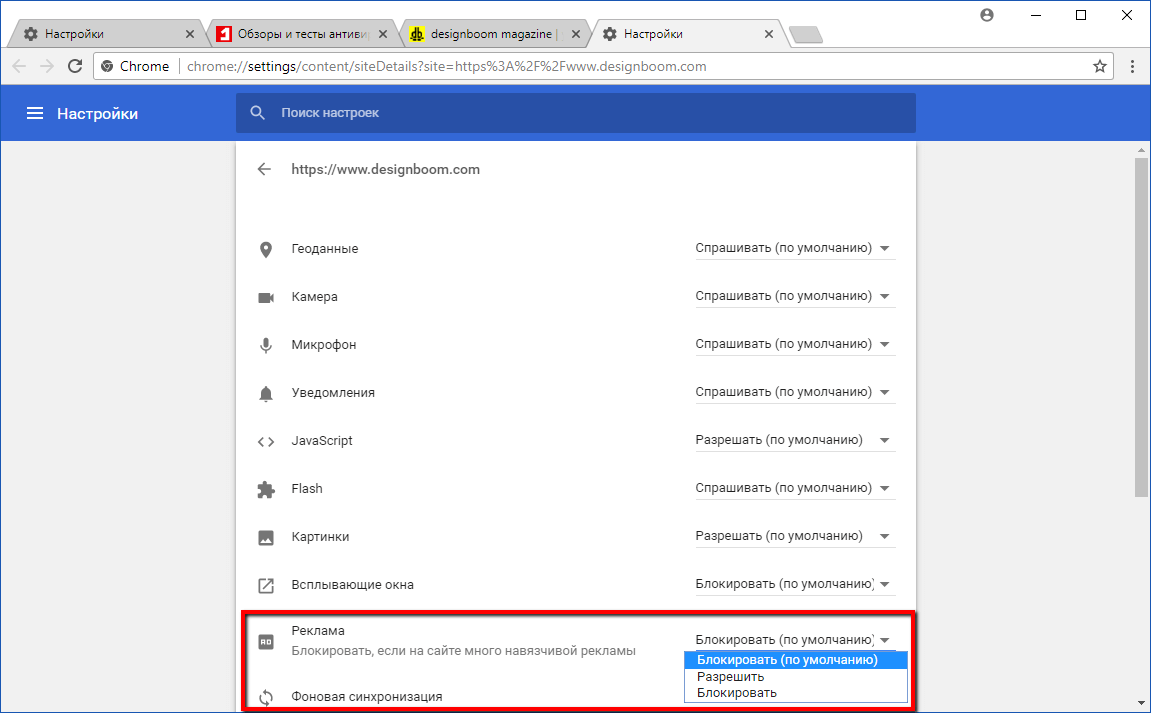The width and height of the screenshot is (1151, 713).
Task: Click the new tab button
Action: pyautogui.click(x=805, y=35)
